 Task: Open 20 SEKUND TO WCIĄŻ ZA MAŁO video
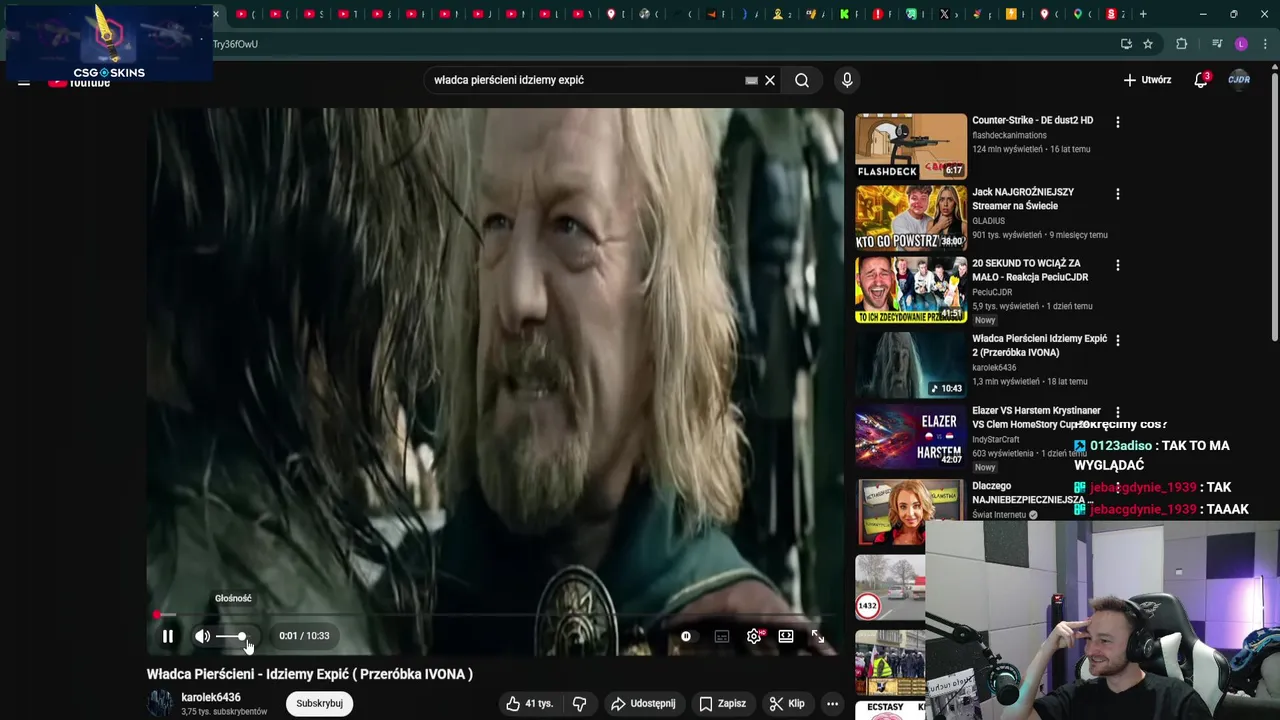point(1030,270)
